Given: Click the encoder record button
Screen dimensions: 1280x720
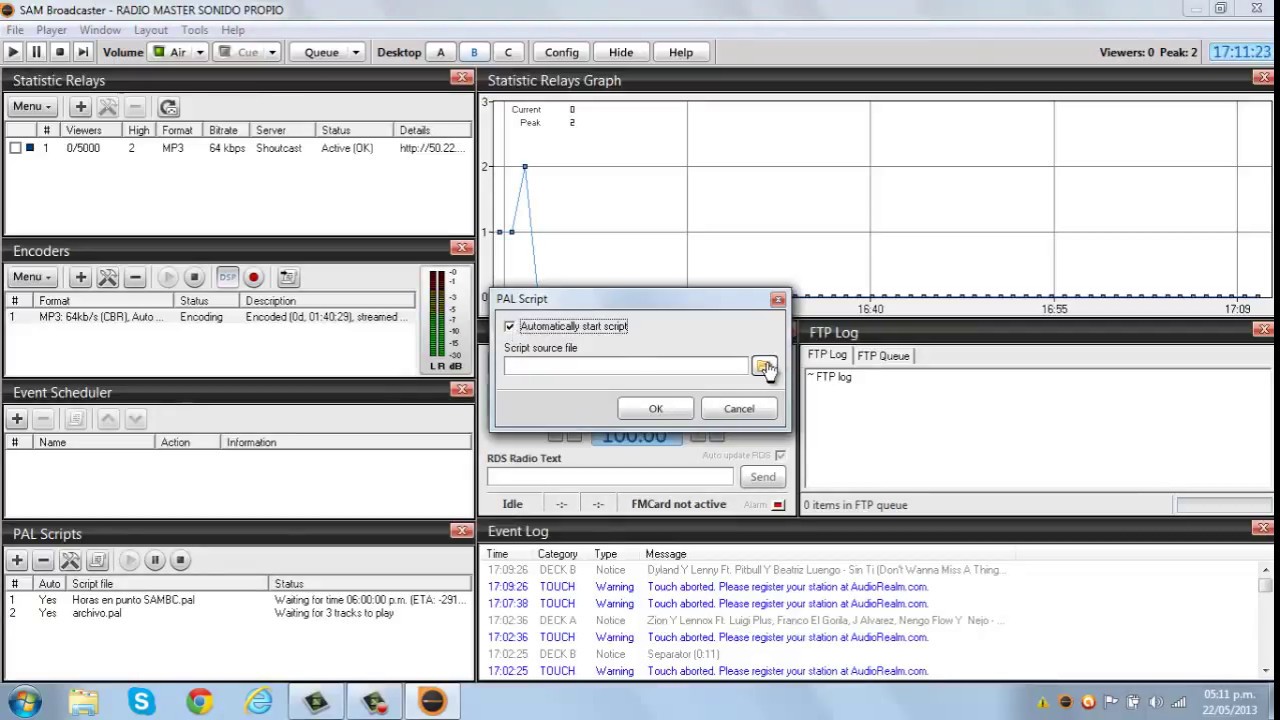Looking at the screenshot, I should click(x=254, y=277).
